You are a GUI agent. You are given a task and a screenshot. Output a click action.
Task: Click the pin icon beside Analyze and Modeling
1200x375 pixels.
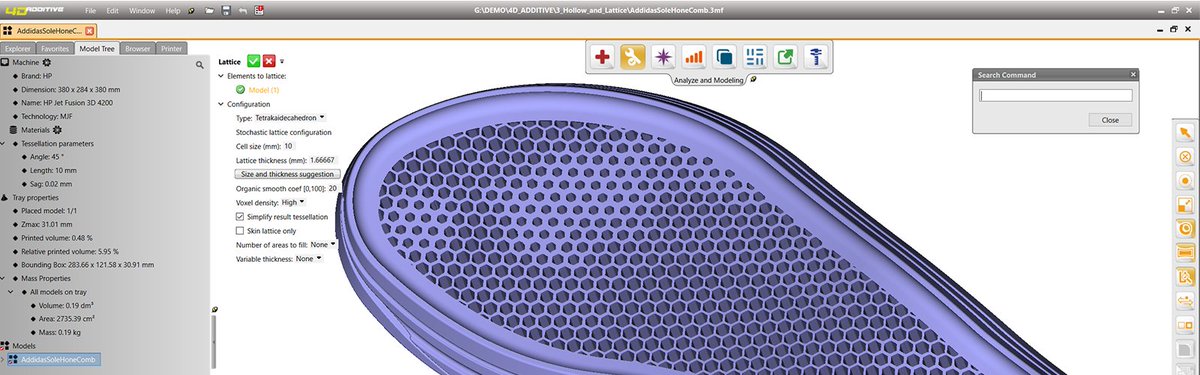[753, 80]
